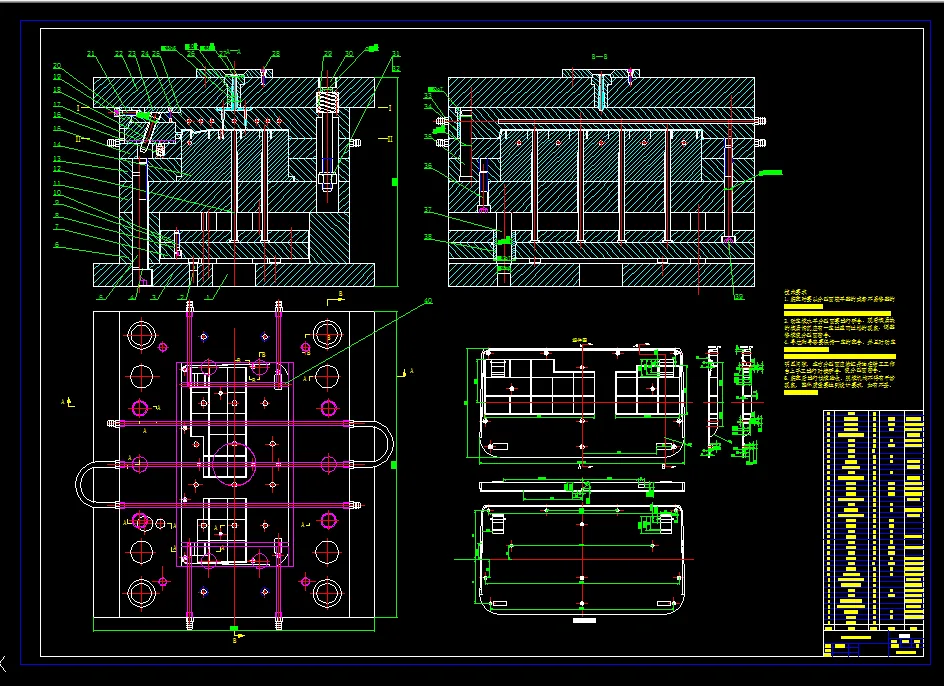944x686 pixels.
Task: Click the yellow technical requirements notes block
Action: [840, 342]
